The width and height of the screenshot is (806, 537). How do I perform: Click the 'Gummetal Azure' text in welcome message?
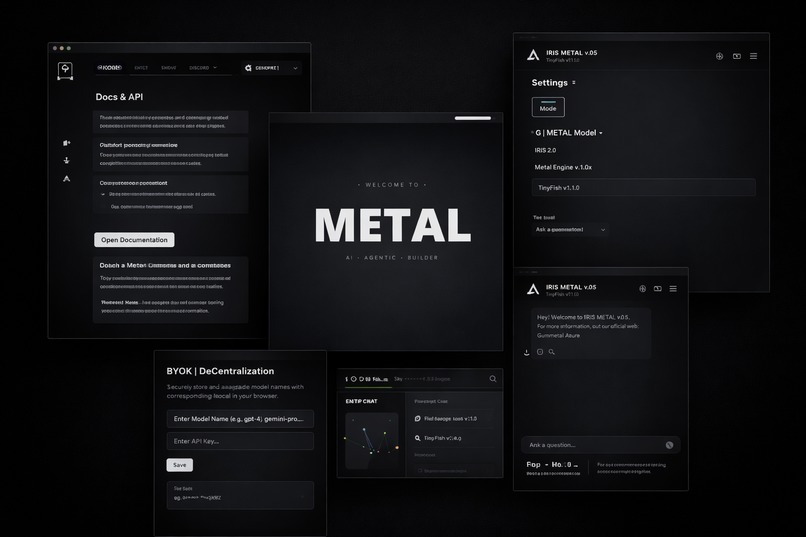point(558,336)
